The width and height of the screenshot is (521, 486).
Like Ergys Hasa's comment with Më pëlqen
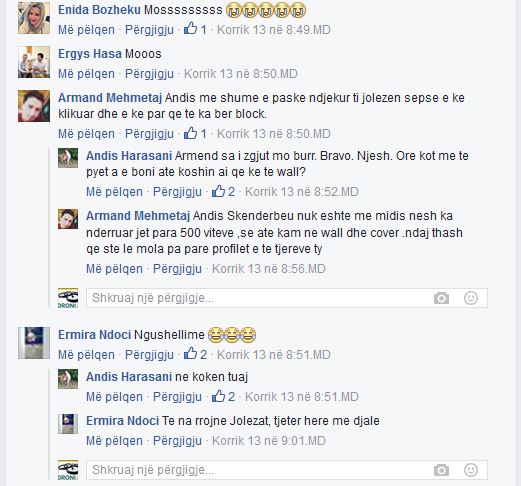(86, 74)
